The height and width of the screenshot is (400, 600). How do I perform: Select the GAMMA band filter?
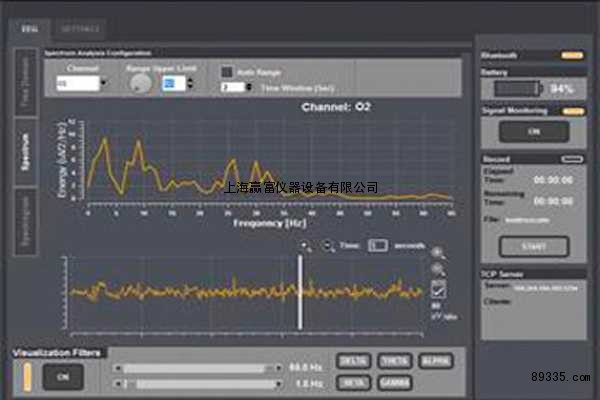395,382
